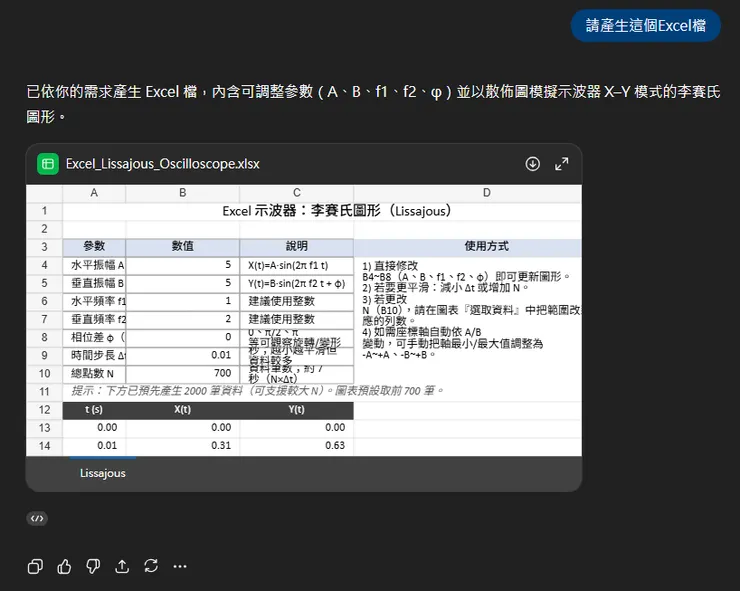Select the user message bubble 請產生這個Excel檔

pos(646,25)
